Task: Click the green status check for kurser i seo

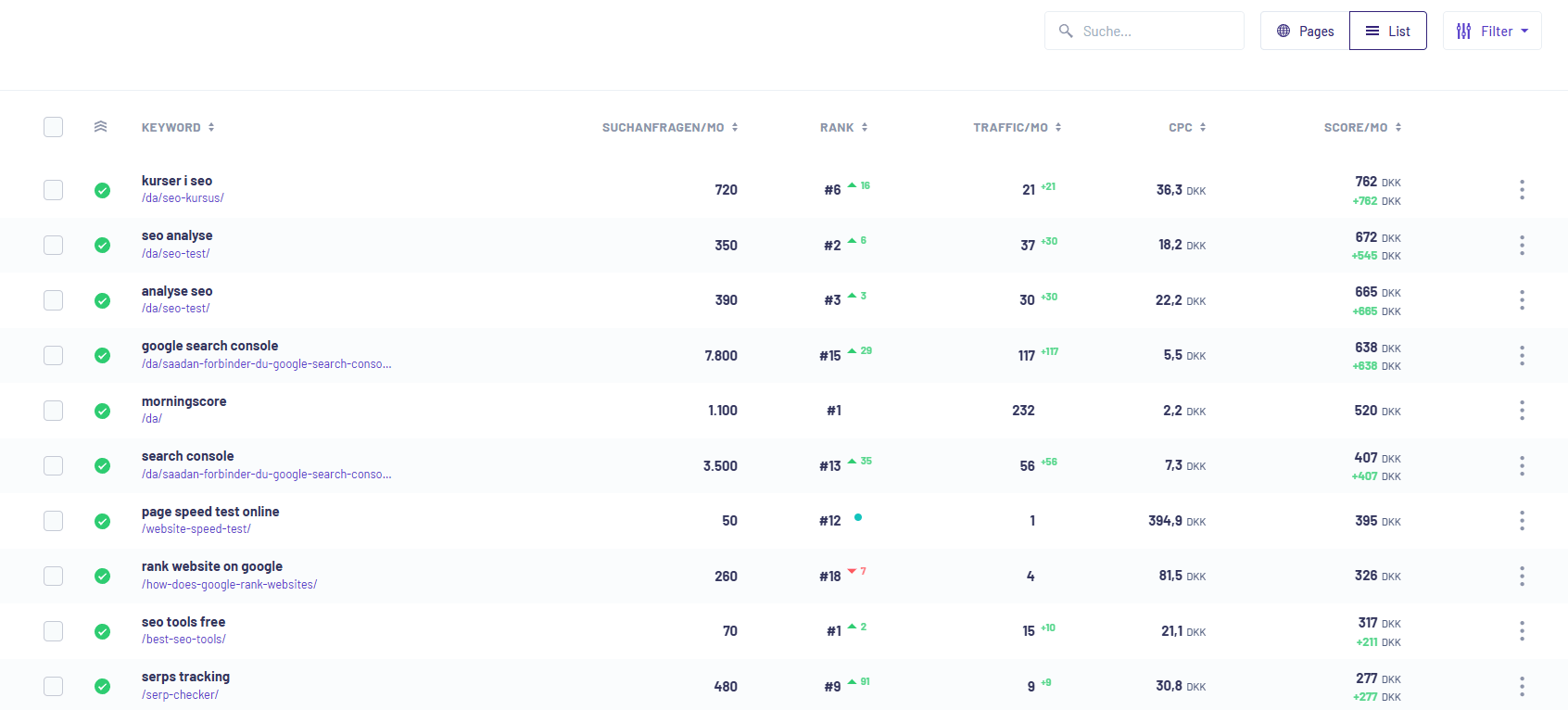Action: [x=102, y=190]
